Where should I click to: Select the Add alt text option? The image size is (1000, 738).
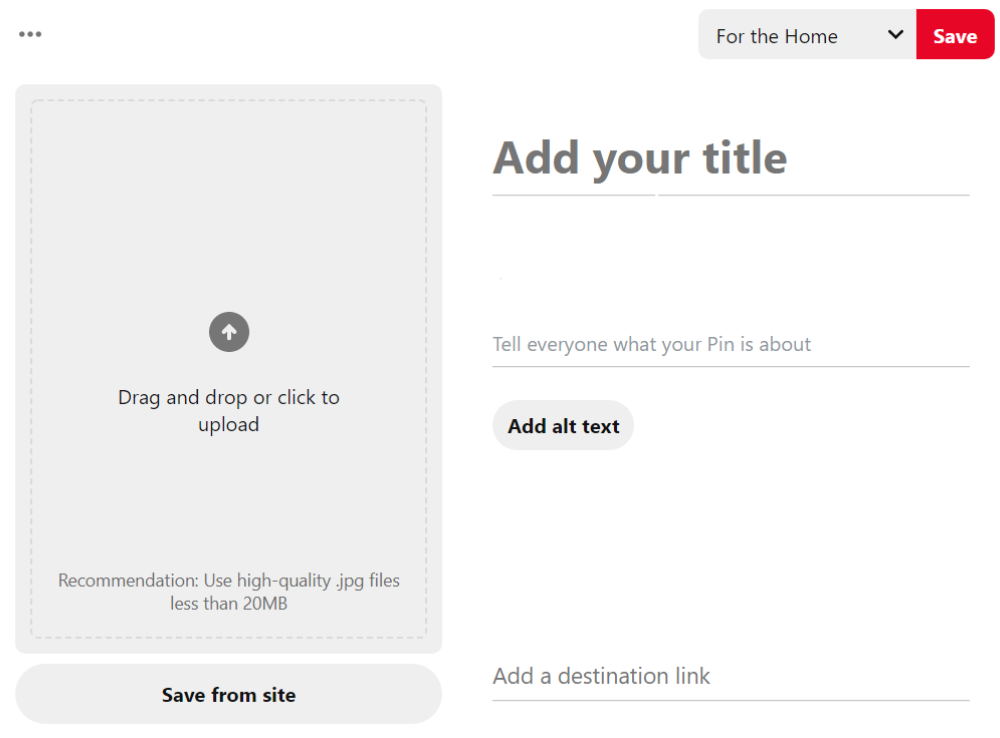tap(562, 425)
